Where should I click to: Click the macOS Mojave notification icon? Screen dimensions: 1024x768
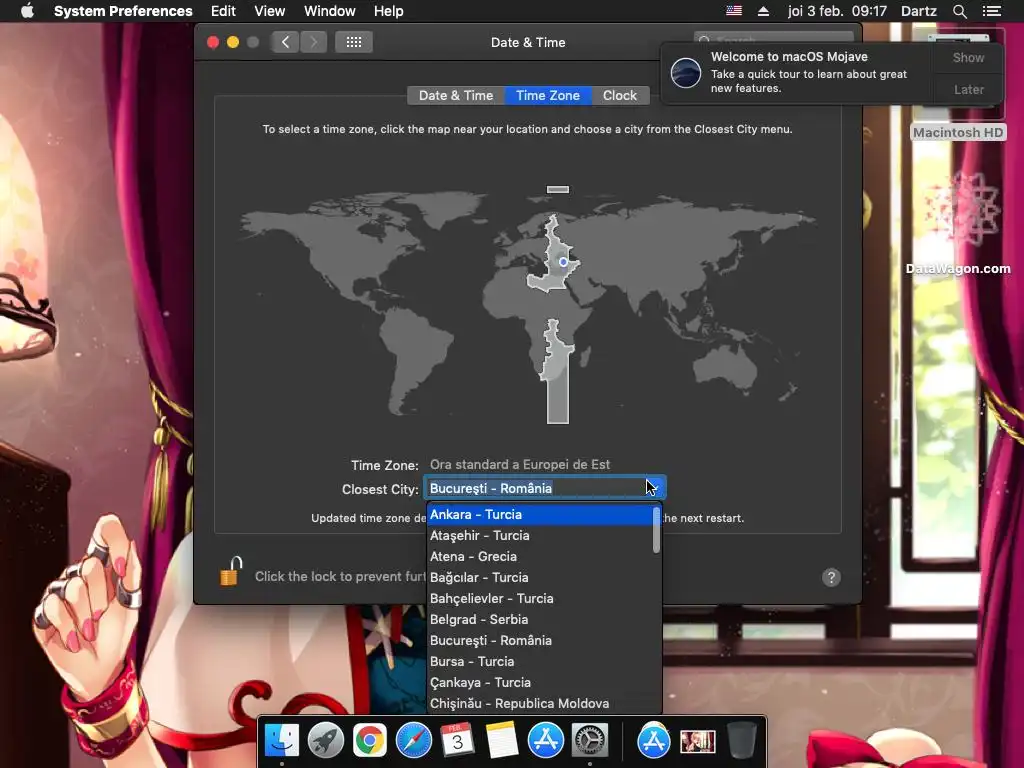(686, 72)
